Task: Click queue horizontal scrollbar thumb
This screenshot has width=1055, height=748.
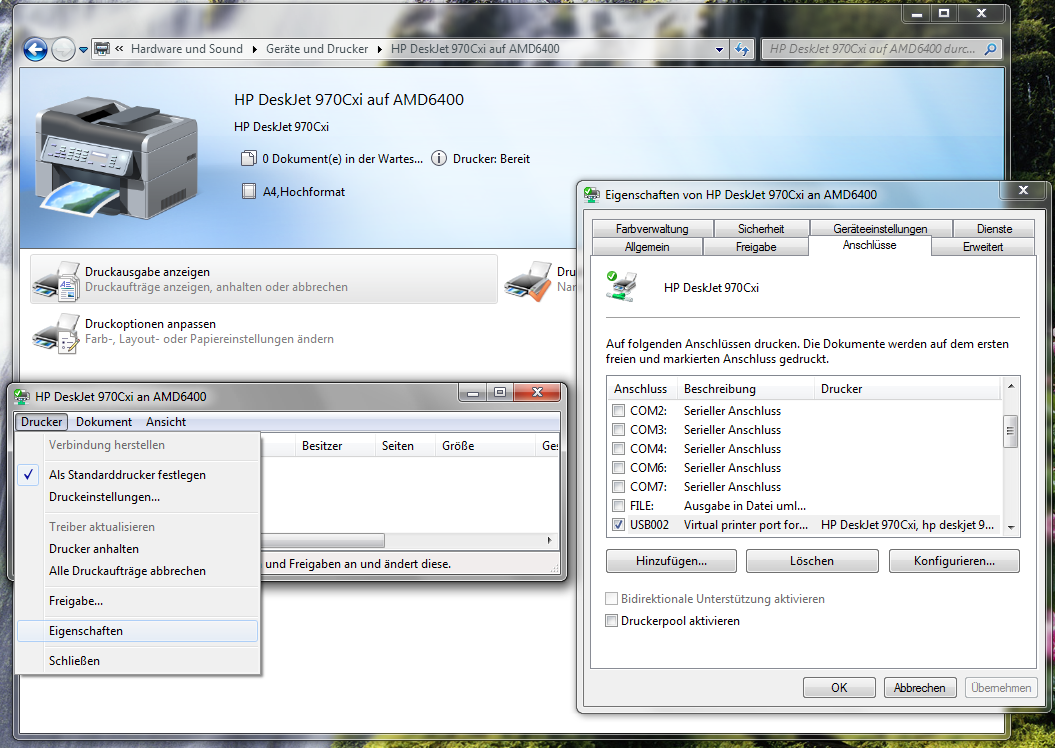Action: [323, 541]
